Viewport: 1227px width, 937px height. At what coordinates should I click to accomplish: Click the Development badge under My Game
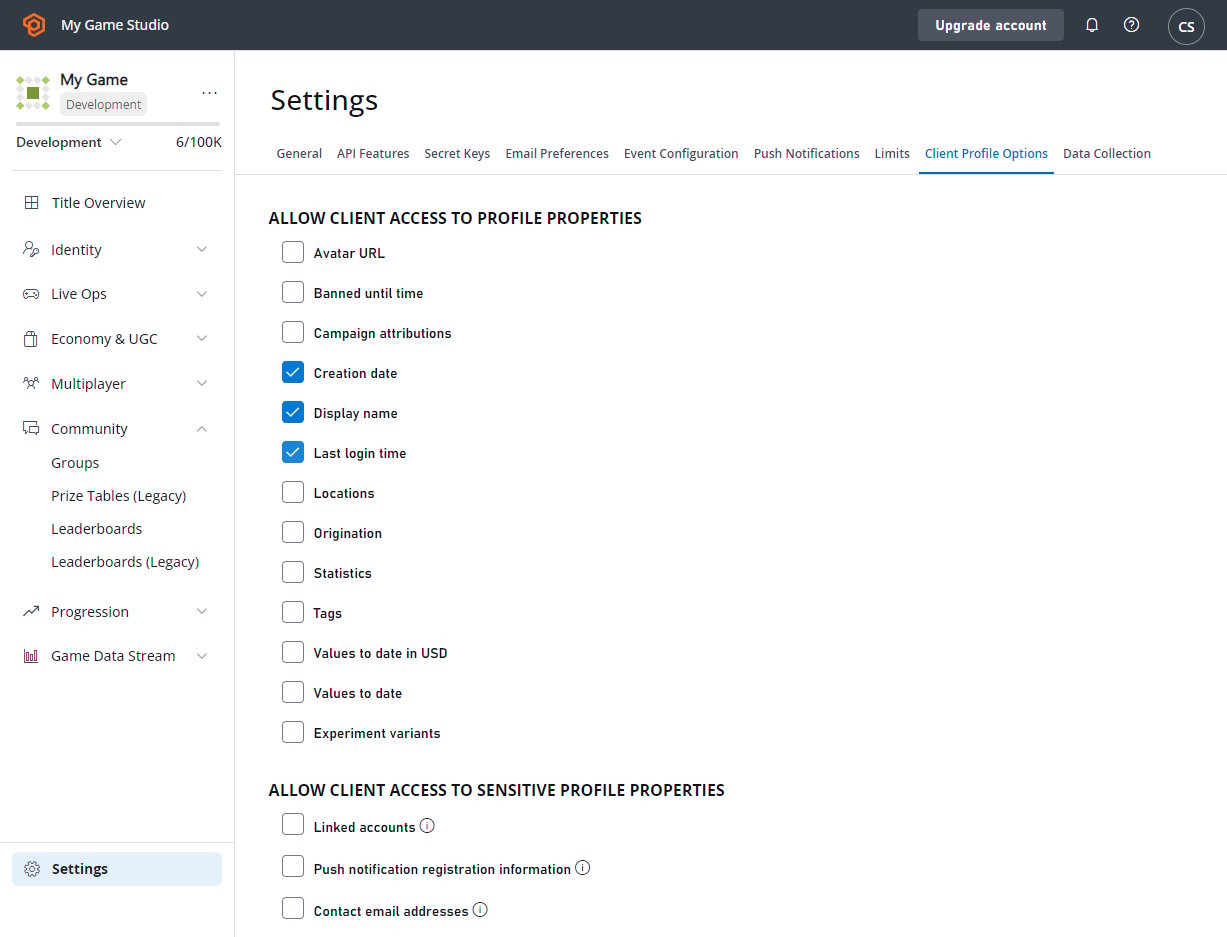pyautogui.click(x=104, y=104)
